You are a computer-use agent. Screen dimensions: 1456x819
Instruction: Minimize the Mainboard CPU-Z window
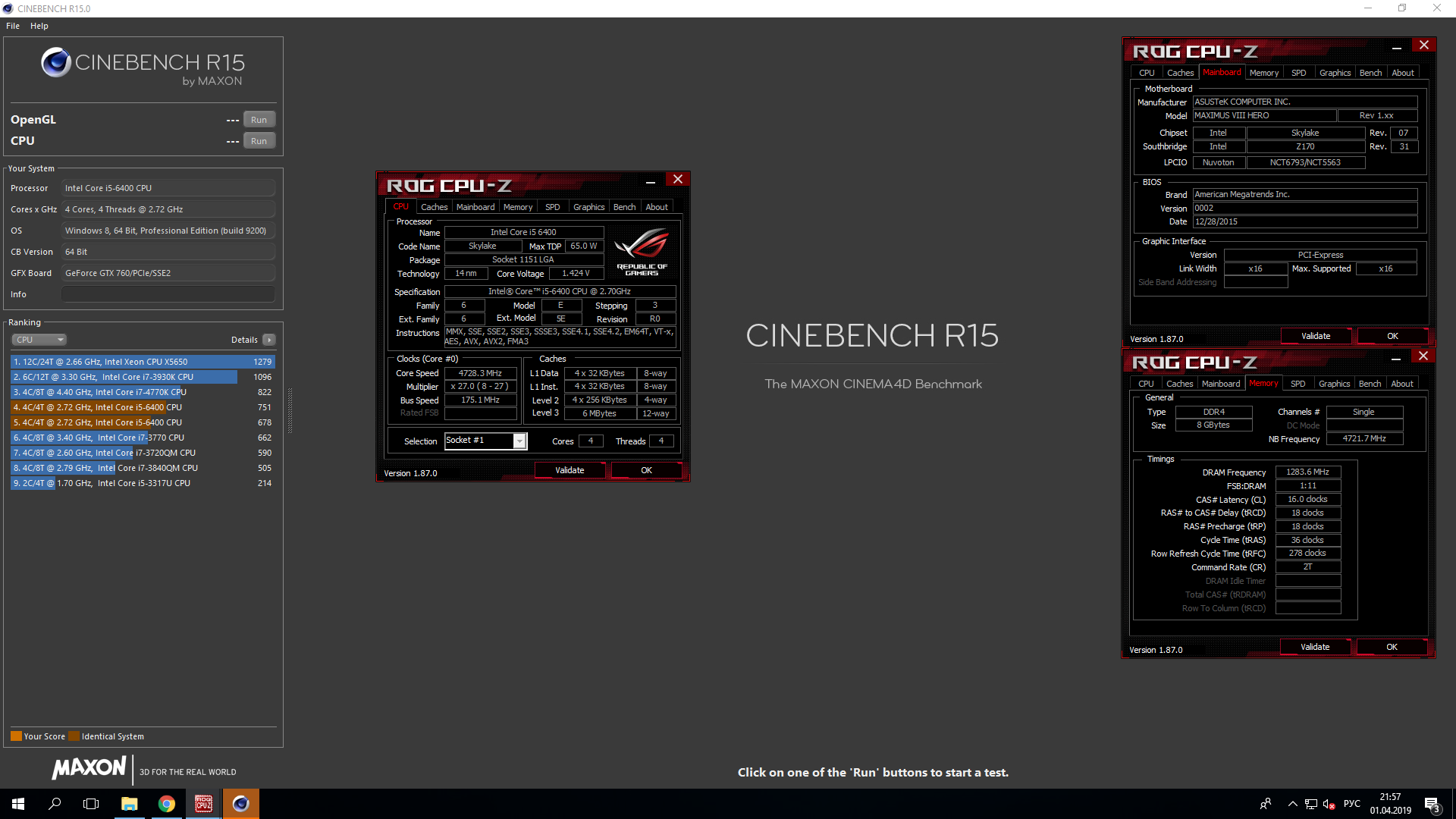pos(1397,46)
